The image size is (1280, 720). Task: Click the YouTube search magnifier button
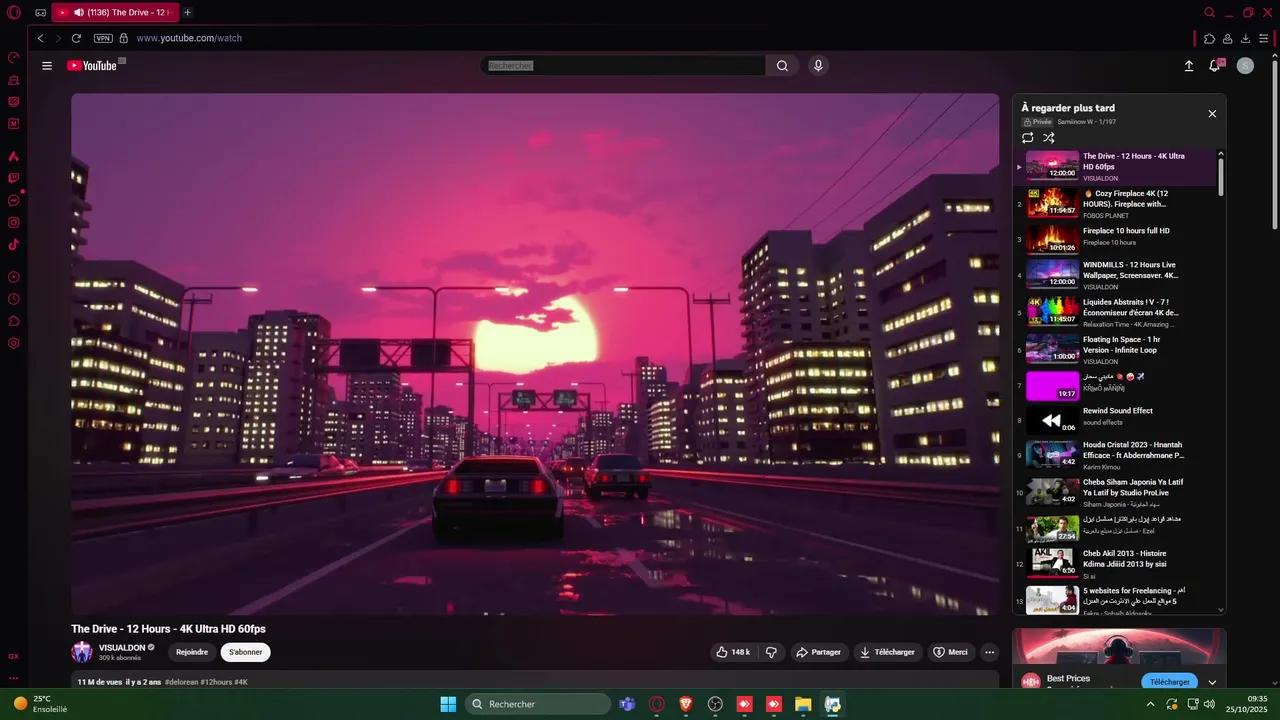point(782,66)
